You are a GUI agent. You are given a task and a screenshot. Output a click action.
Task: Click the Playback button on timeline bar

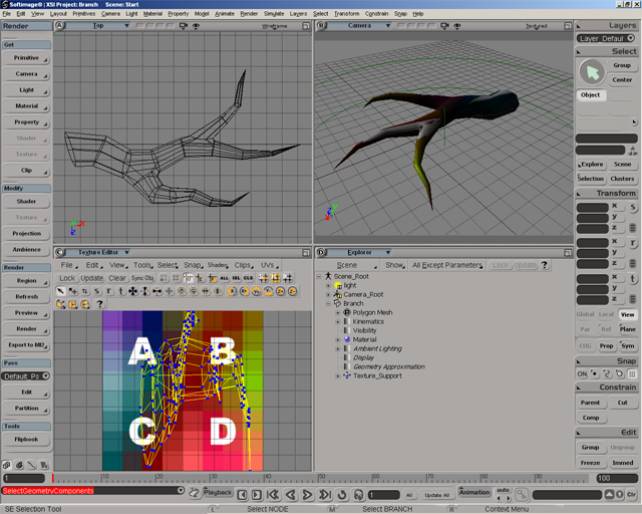pos(218,492)
